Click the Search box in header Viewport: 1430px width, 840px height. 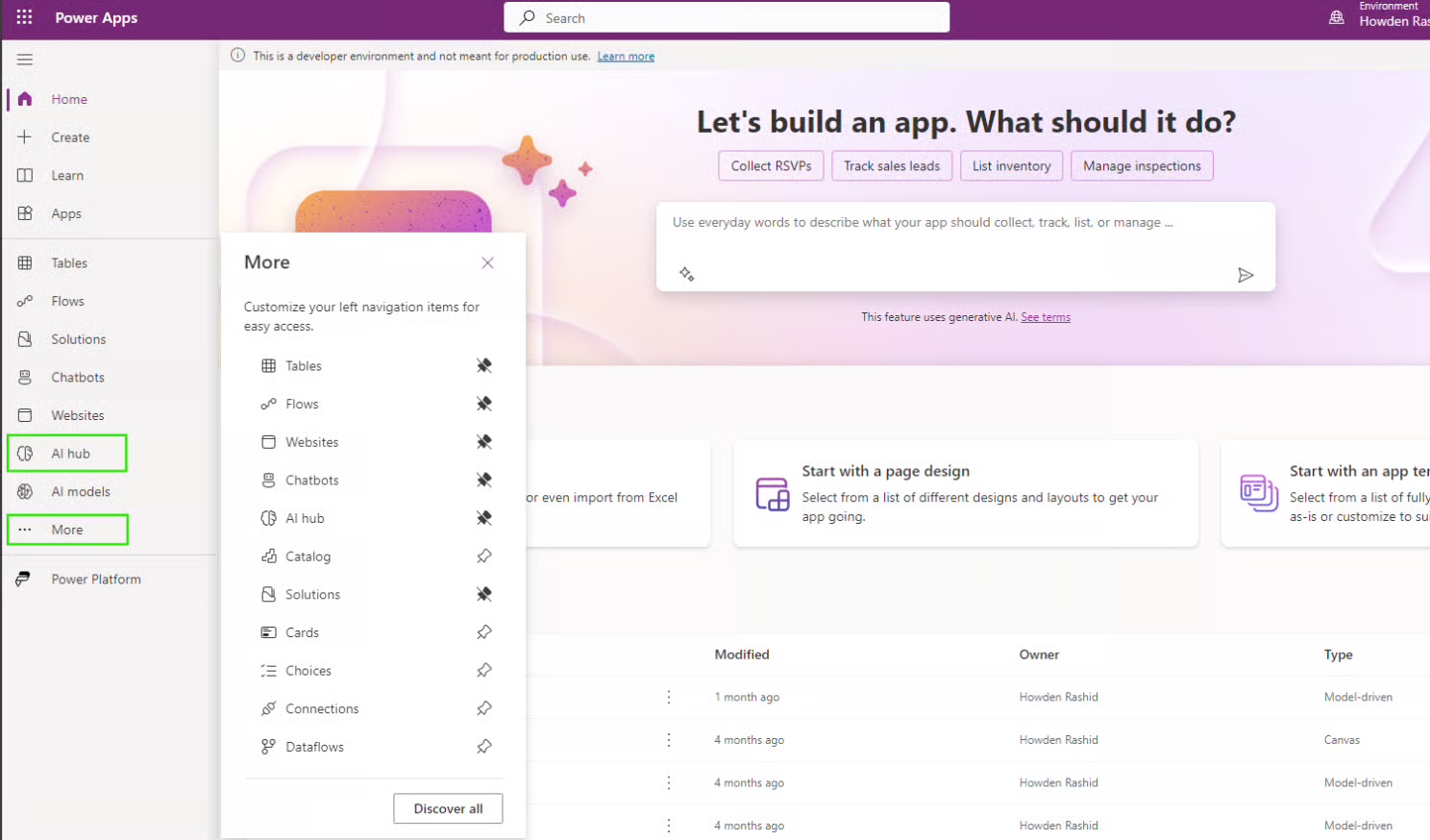pyautogui.click(x=727, y=17)
